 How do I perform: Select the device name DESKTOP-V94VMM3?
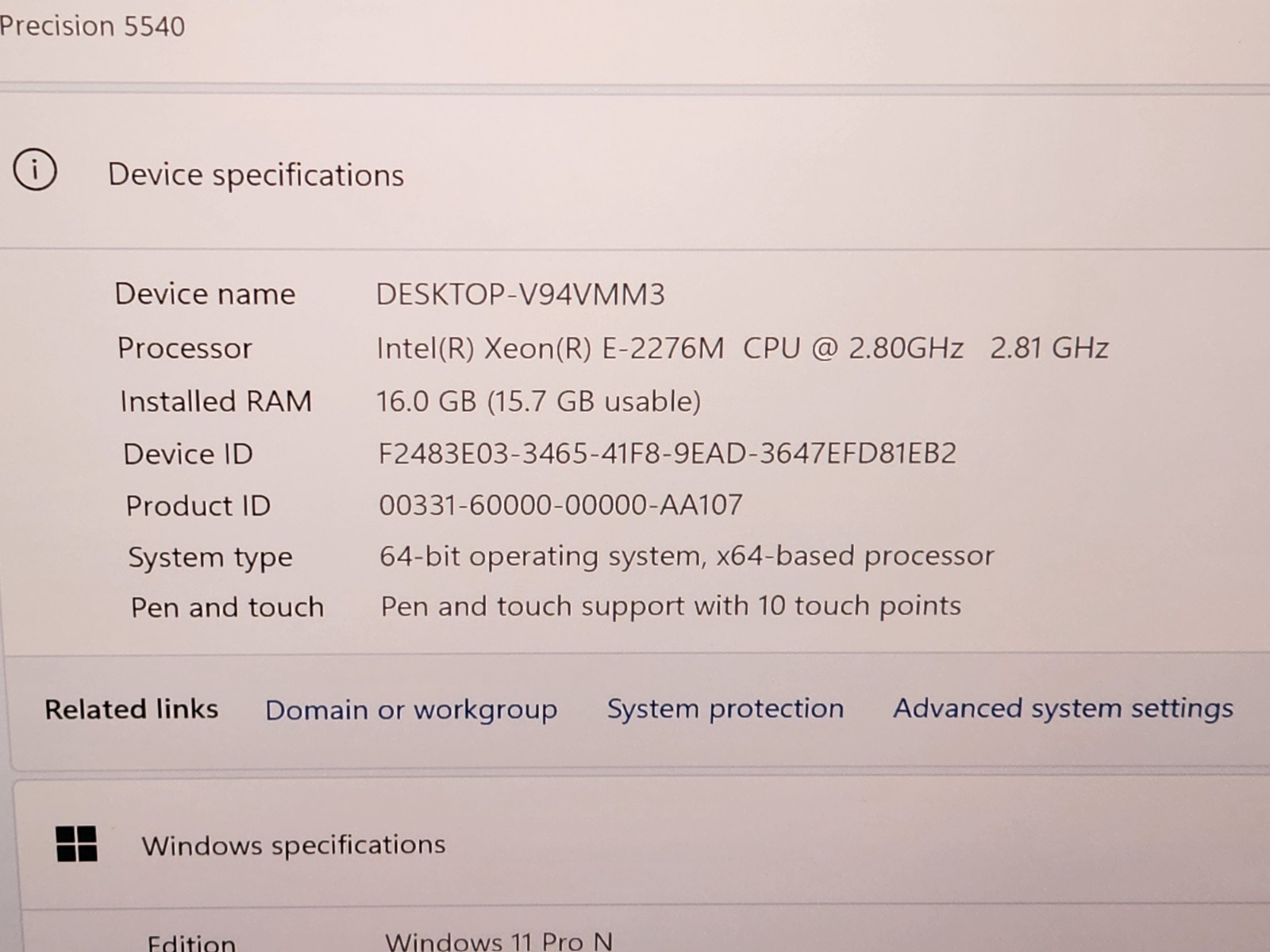point(520,294)
